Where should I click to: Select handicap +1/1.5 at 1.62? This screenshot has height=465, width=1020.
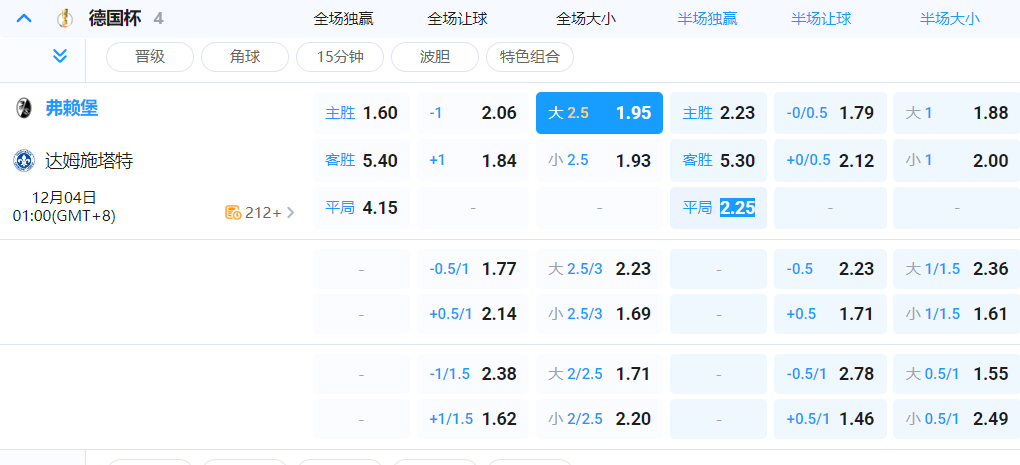point(473,419)
